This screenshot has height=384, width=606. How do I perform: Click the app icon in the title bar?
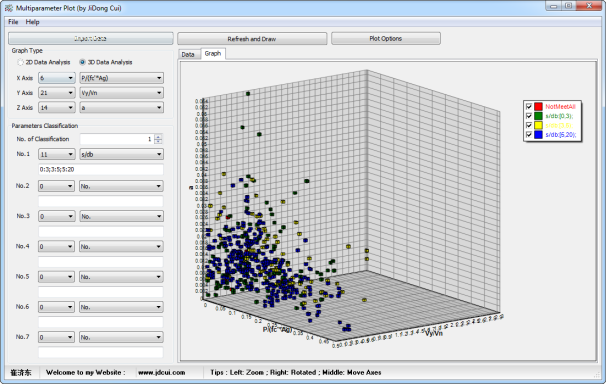[x=9, y=8]
